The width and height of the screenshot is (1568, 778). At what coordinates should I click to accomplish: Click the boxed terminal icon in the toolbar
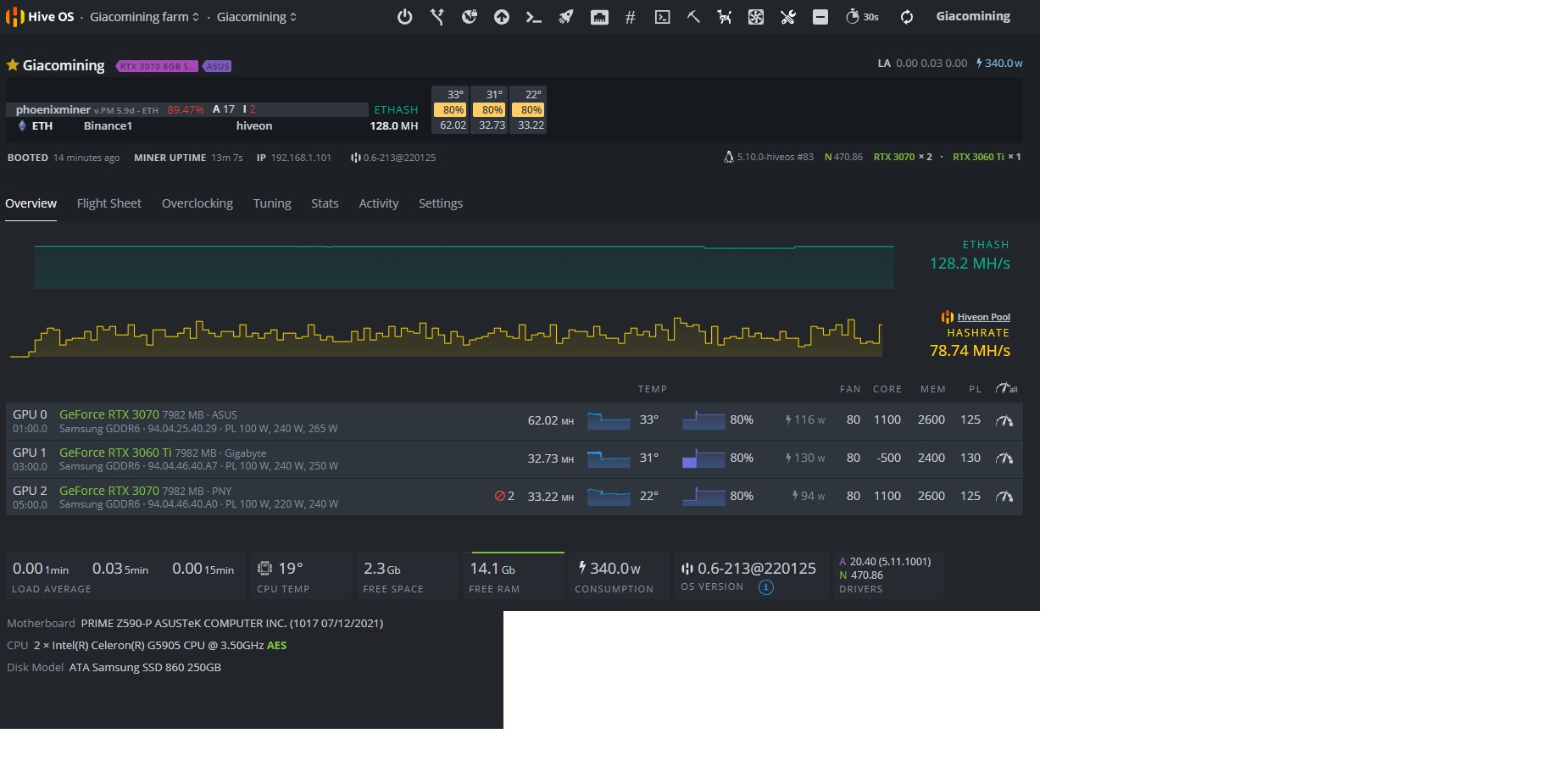pos(663,17)
